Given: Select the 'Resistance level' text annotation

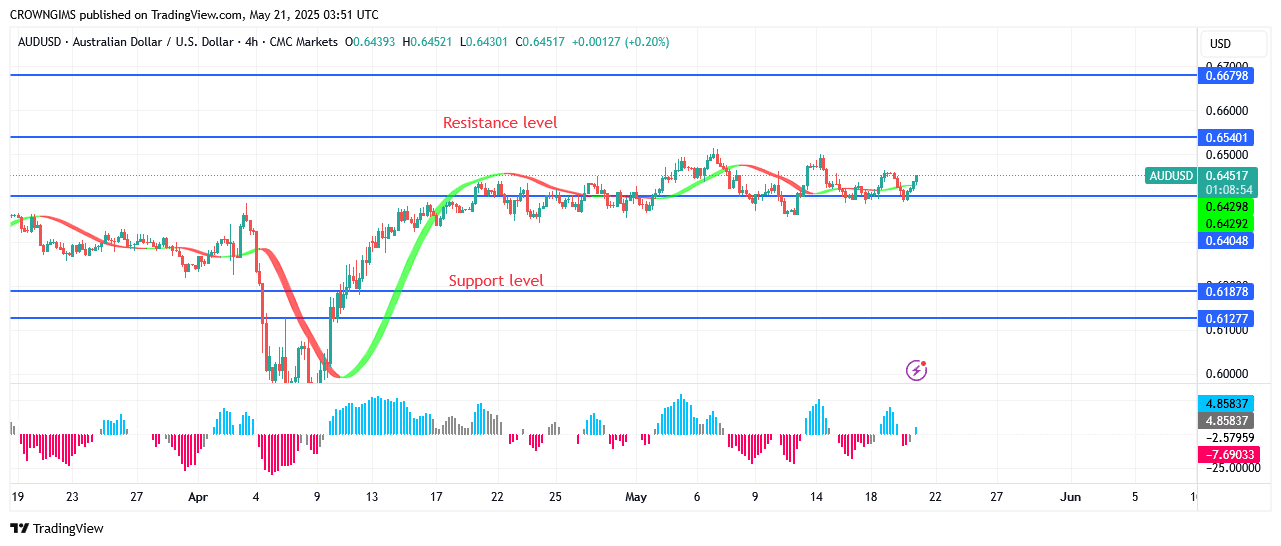Looking at the screenshot, I should point(500,123).
